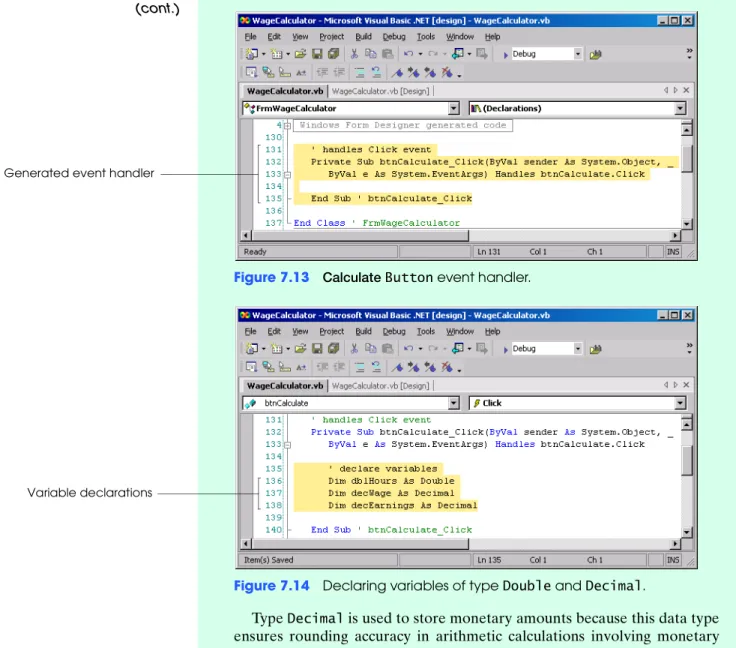The height and width of the screenshot is (648, 736).
Task: Open Debug configuration dropdown in Figure 7.13 window
Action: (577, 54)
